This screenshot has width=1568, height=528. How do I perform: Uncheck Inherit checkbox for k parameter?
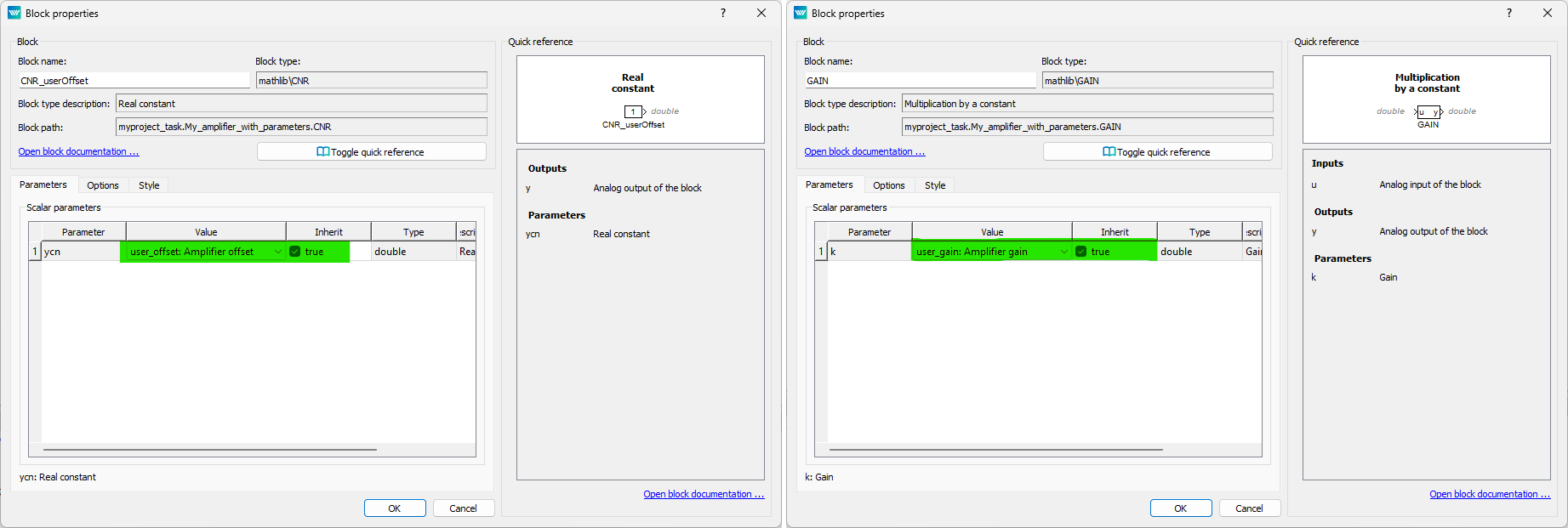(x=1081, y=252)
